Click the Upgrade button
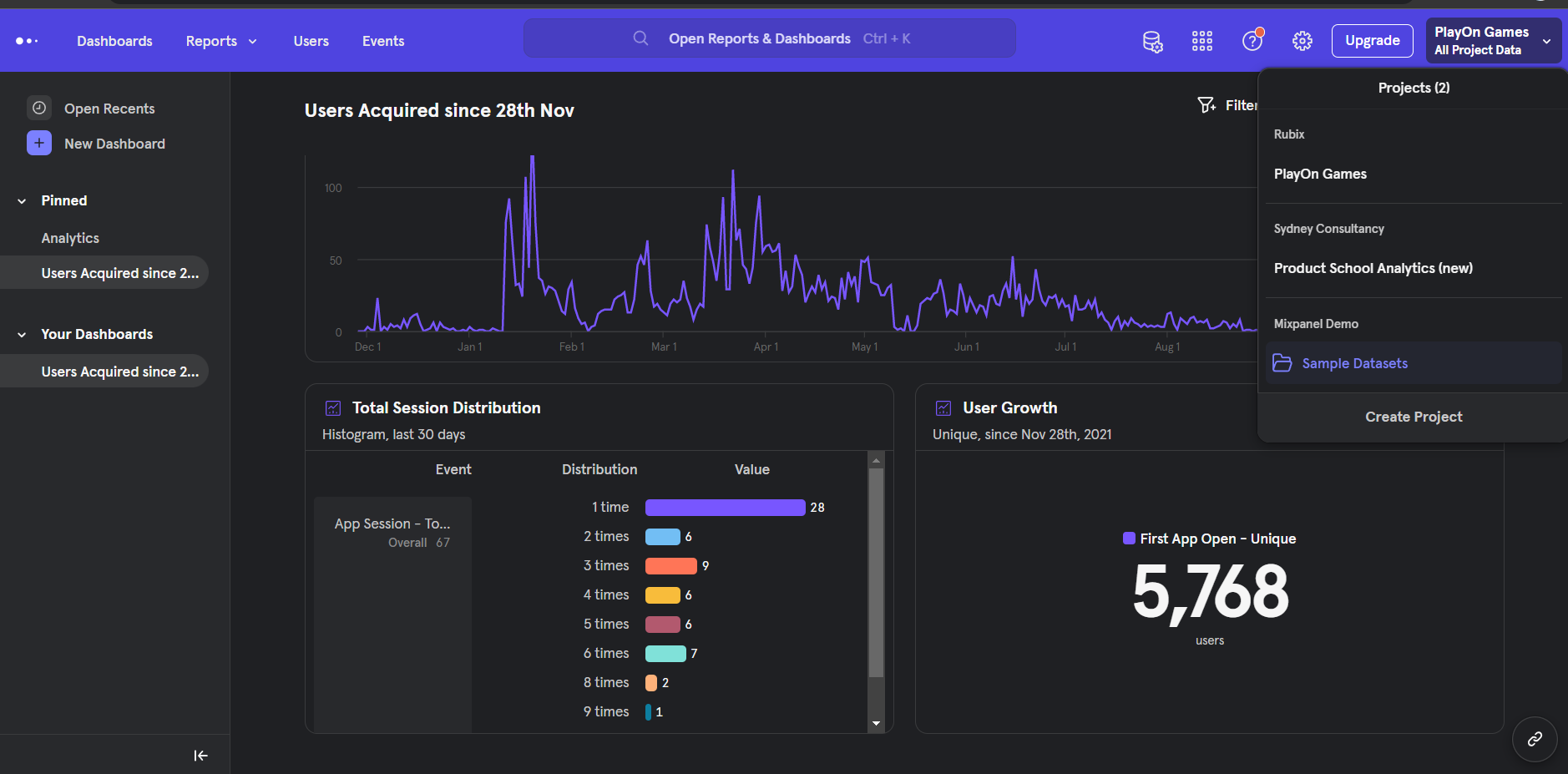Screen dimensions: 1568x774 point(1371,40)
